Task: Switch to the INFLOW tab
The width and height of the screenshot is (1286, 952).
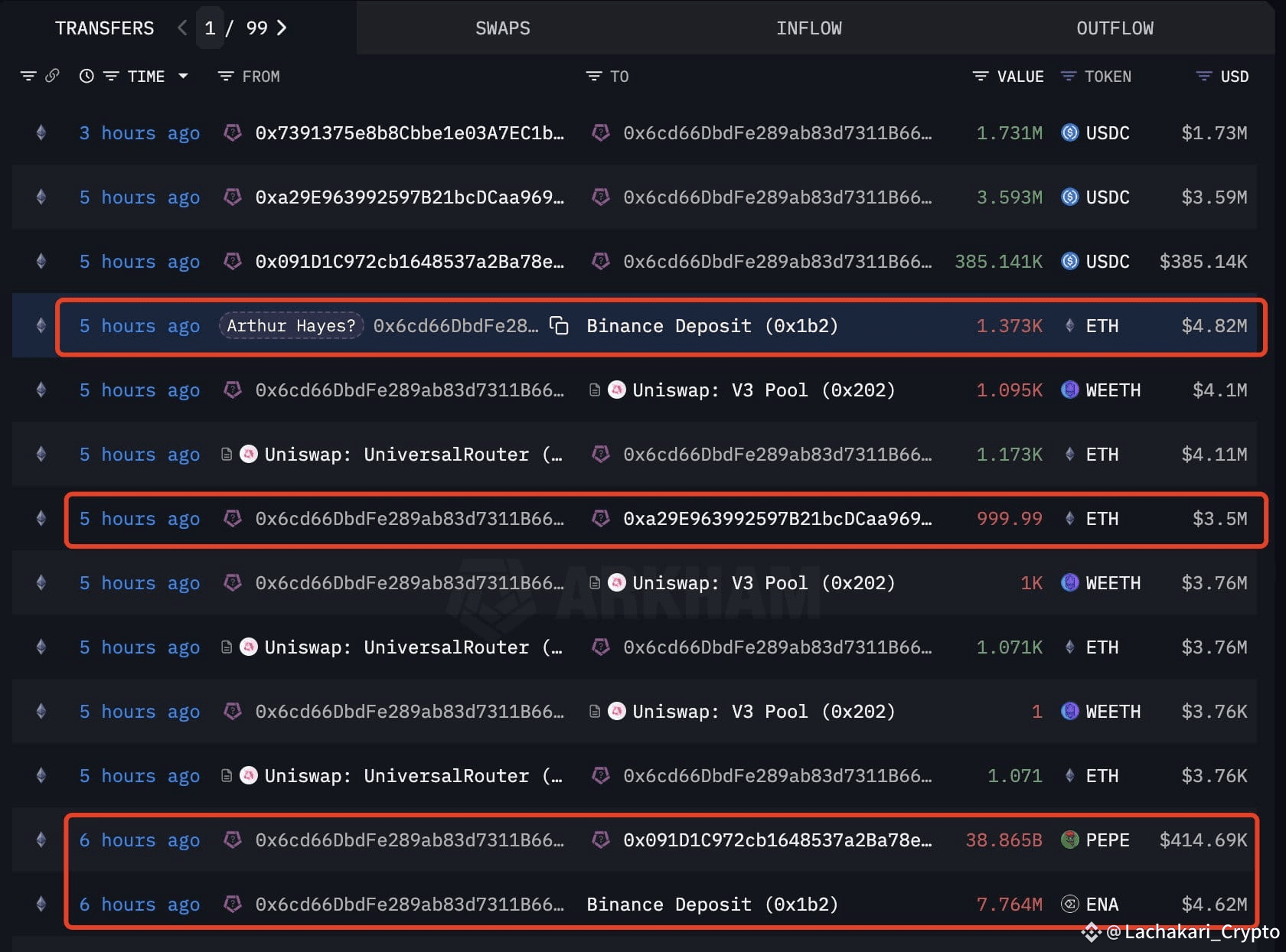Action: point(809,28)
